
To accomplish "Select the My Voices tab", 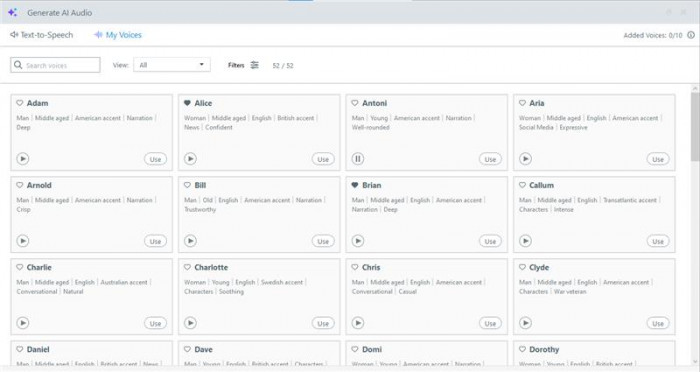I will coord(117,35).
